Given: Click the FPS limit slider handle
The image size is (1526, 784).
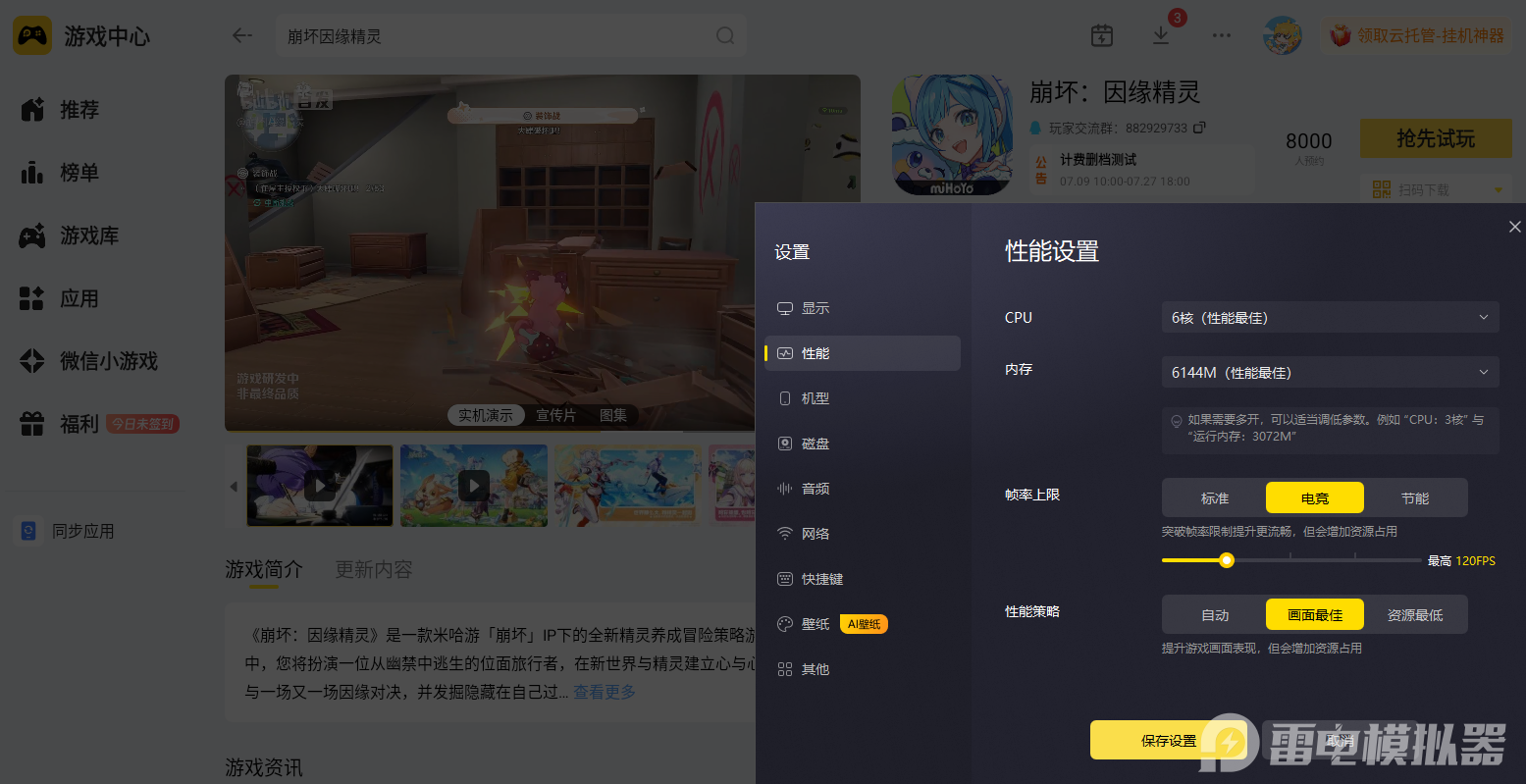Looking at the screenshot, I should [x=1227, y=560].
